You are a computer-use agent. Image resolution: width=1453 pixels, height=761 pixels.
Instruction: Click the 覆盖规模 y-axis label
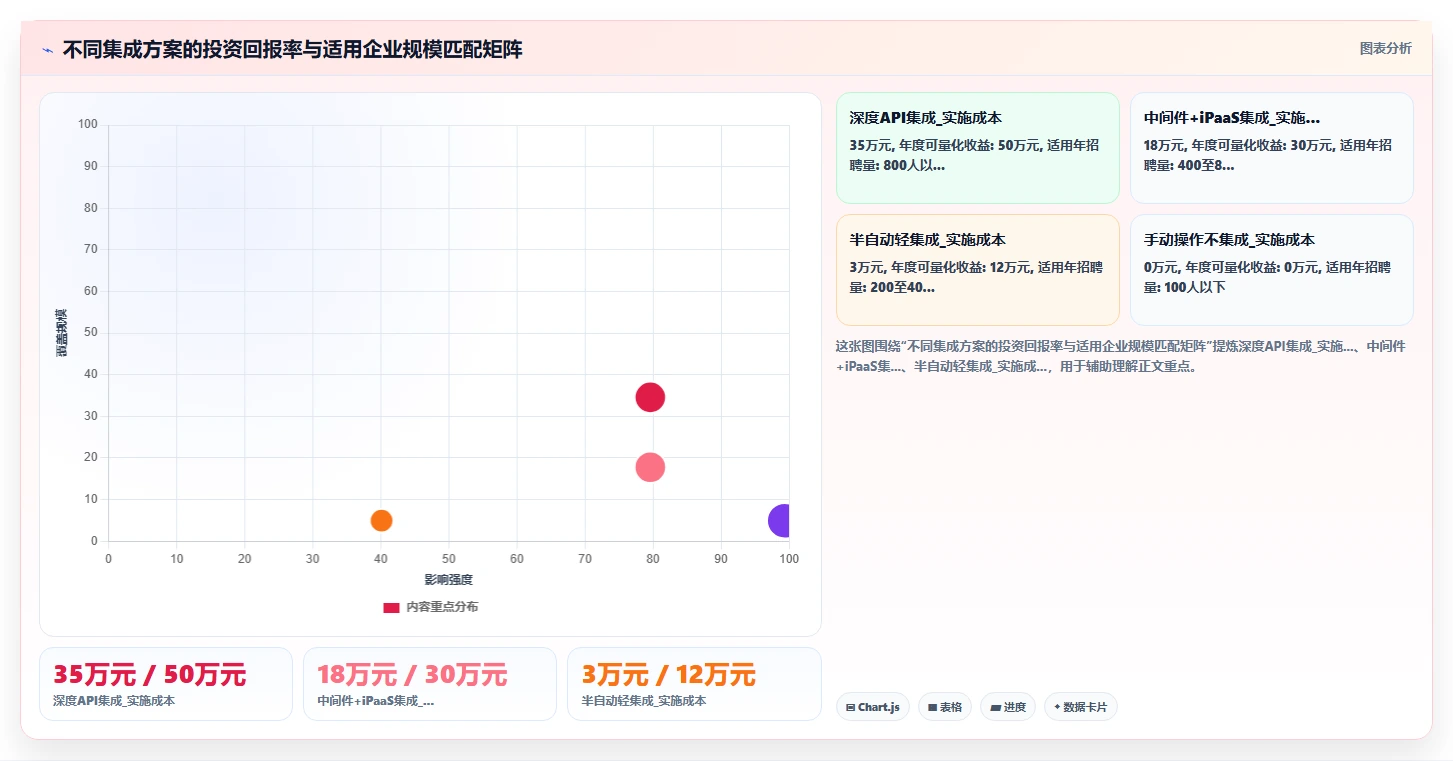(x=61, y=333)
